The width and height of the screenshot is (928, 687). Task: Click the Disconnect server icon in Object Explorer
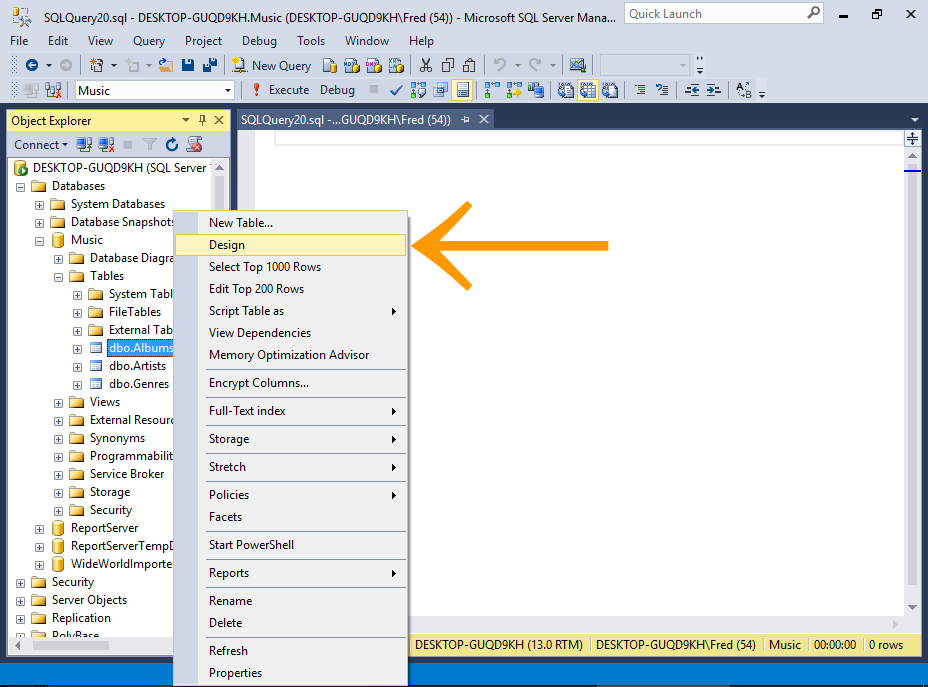106,144
